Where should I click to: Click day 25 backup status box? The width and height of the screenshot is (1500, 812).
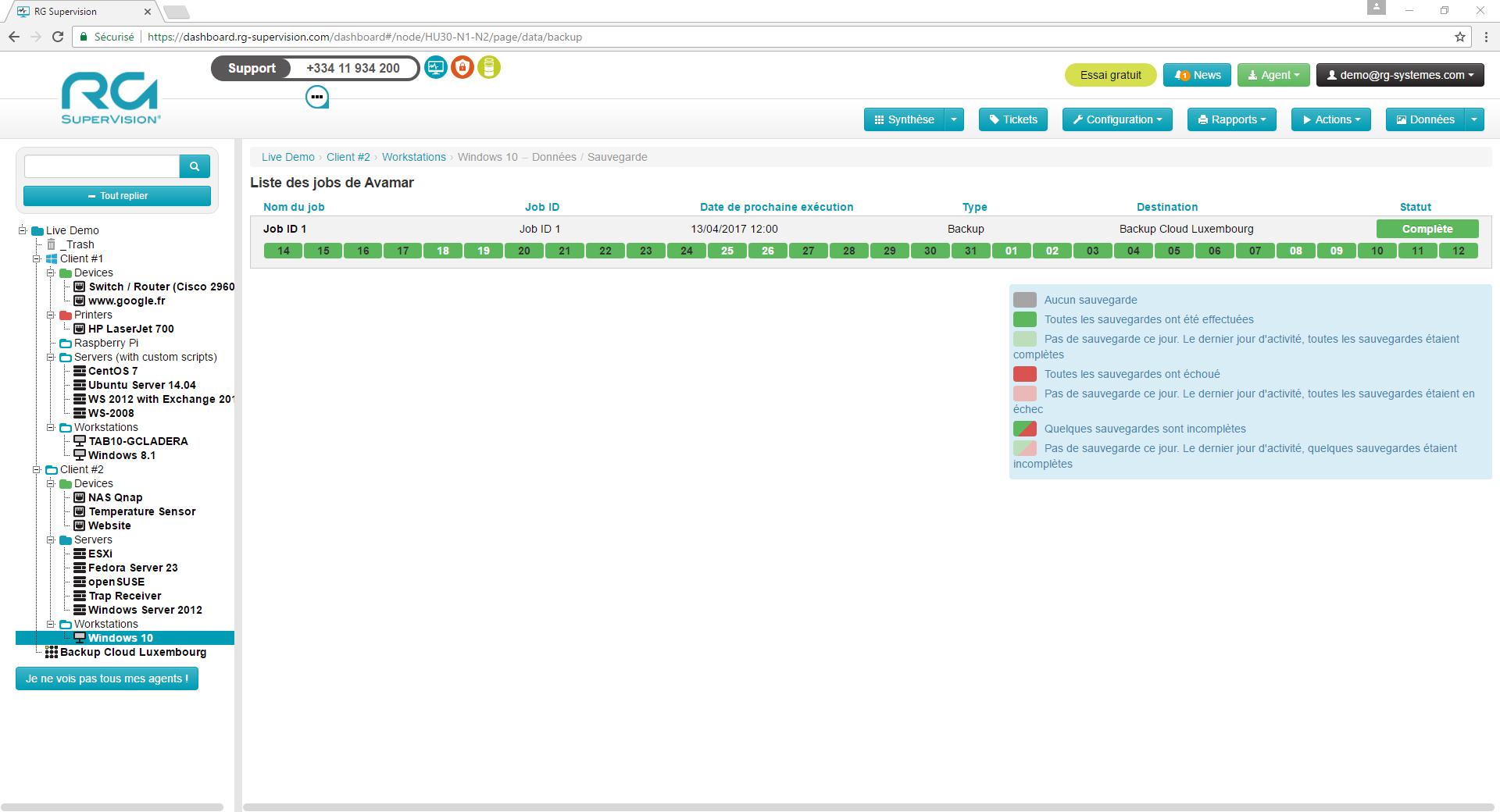(x=727, y=251)
